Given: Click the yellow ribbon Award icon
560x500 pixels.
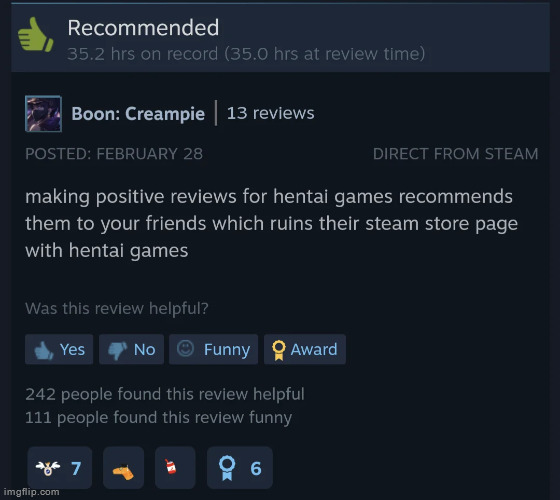Looking at the screenshot, I should (x=279, y=350).
